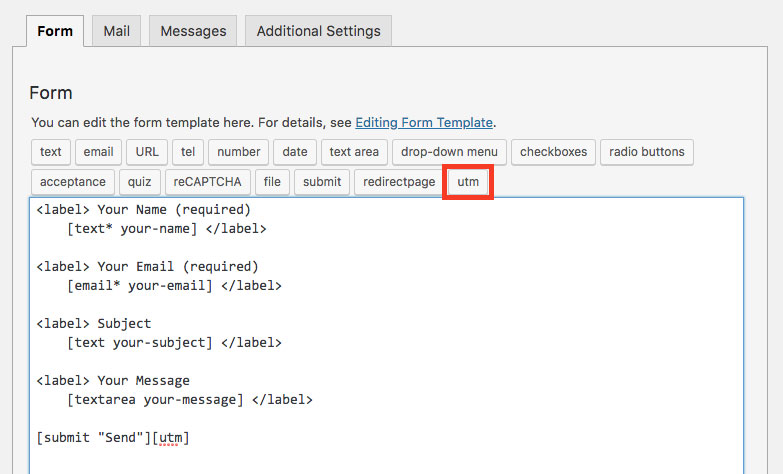
Task: Add a URL field tag
Action: pos(147,152)
